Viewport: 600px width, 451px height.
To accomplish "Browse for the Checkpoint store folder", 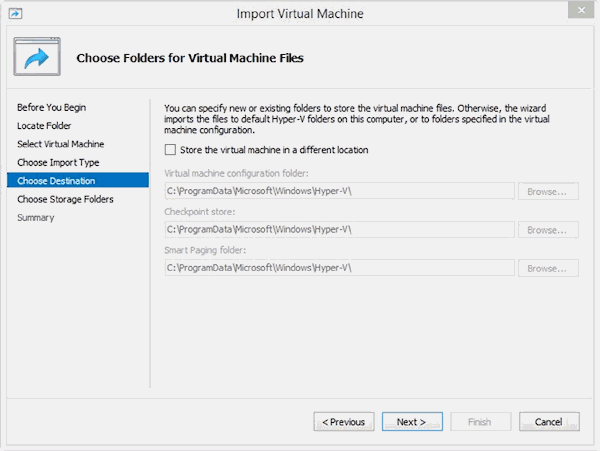I will click(x=549, y=230).
